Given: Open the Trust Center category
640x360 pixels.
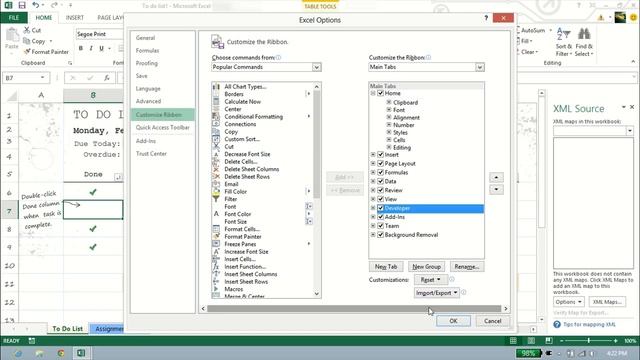Looking at the screenshot, I should coord(151,154).
